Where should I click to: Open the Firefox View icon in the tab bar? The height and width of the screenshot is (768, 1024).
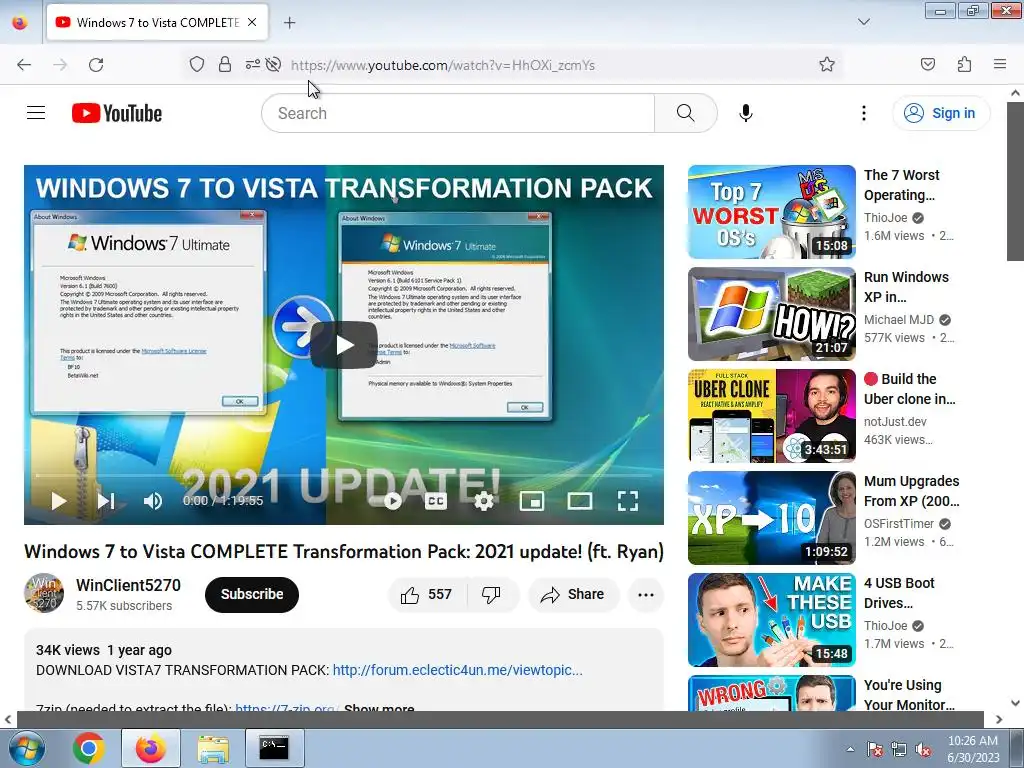point(20,22)
